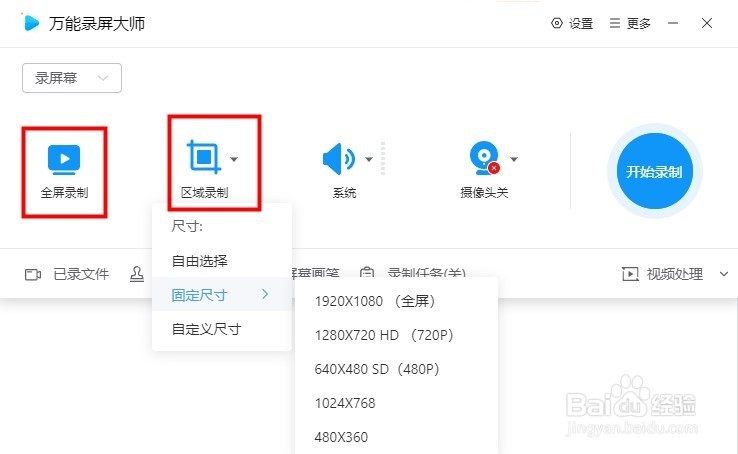738x454 pixels.
Task: Open the 录屏幕 mode dropdown
Action: (x=72, y=78)
